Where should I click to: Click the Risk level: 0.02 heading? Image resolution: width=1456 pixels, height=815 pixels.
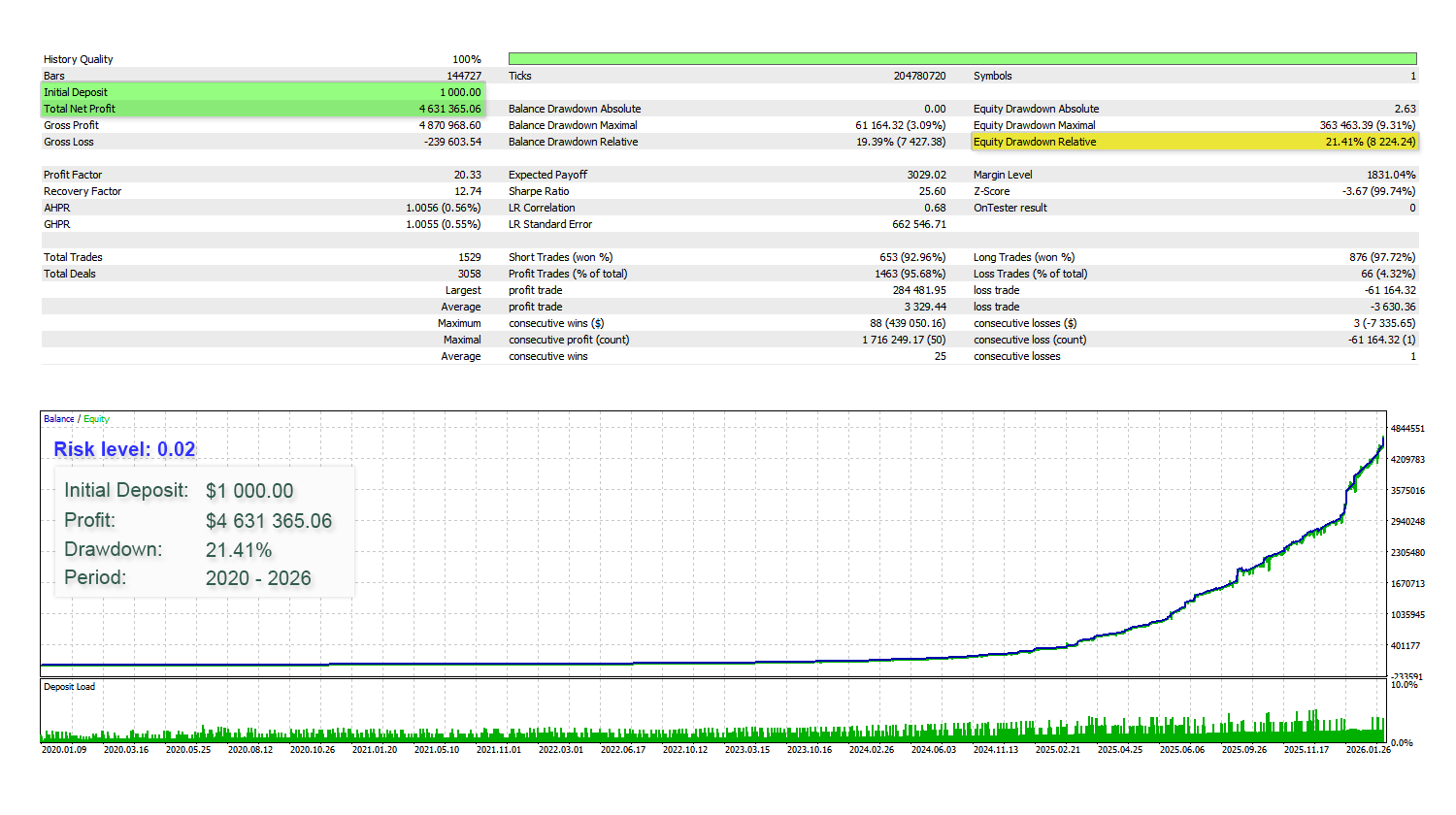click(124, 449)
